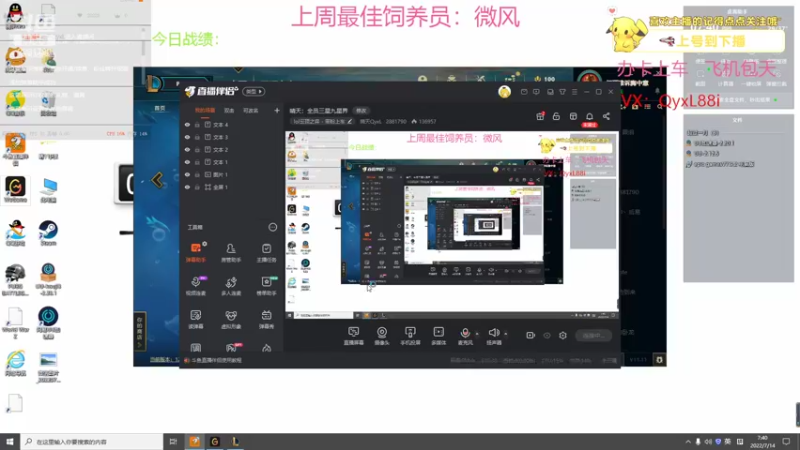Viewport: 800px width, 450px height.
Task: Open Task View on the taskbar
Action: pyautogui.click(x=173, y=442)
